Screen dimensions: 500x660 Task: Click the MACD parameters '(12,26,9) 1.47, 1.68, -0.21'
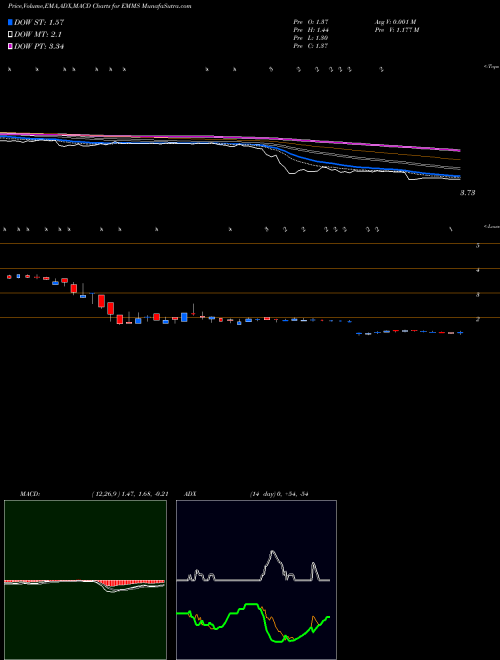130,494
